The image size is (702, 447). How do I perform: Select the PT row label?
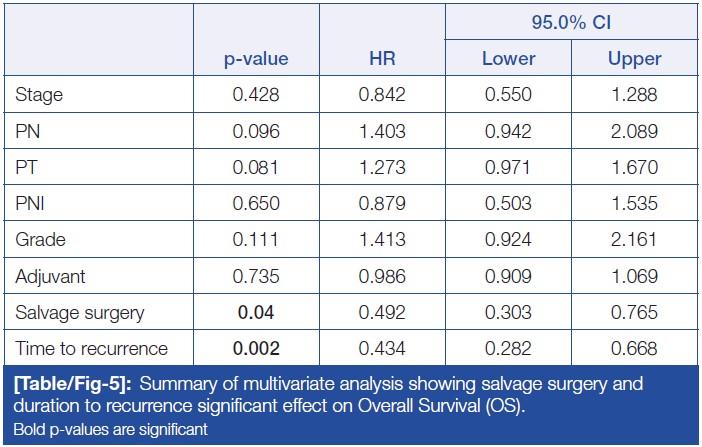(x=27, y=168)
